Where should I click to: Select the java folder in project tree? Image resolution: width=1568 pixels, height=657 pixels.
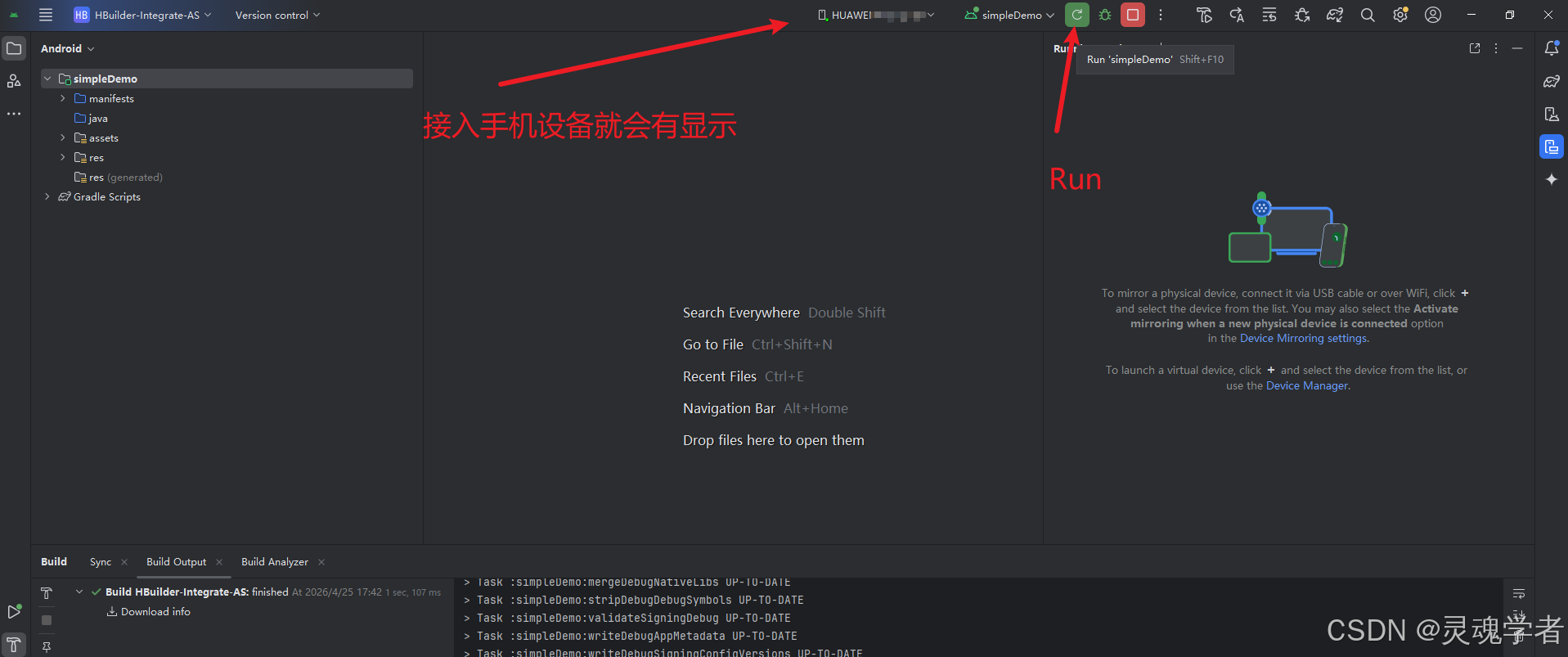[x=92, y=118]
